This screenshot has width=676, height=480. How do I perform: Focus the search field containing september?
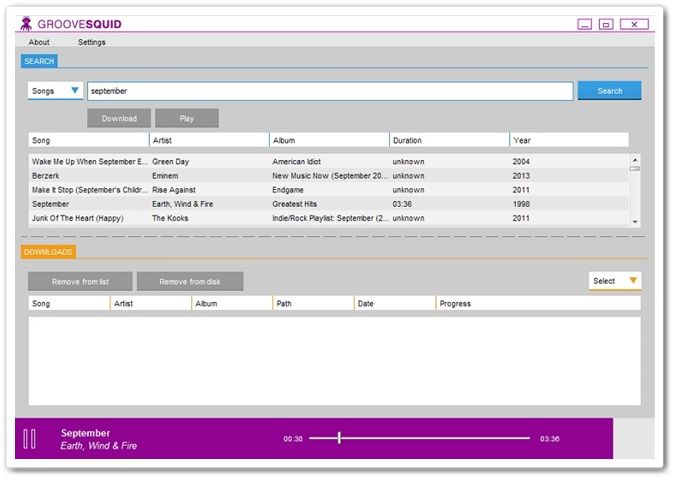pyautogui.click(x=330, y=91)
